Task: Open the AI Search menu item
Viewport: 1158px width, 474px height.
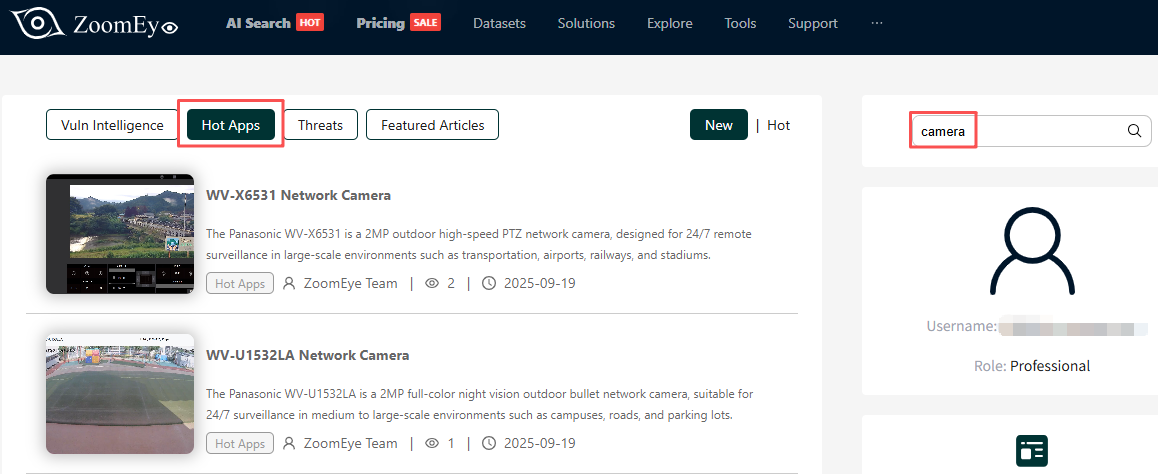Action: click(x=258, y=23)
